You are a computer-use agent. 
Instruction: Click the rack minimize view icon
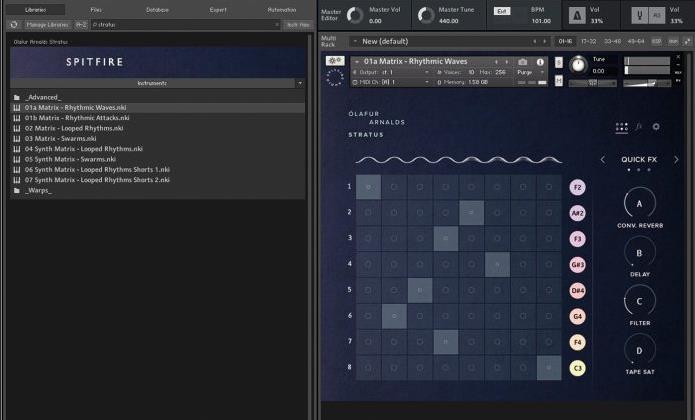687,41
